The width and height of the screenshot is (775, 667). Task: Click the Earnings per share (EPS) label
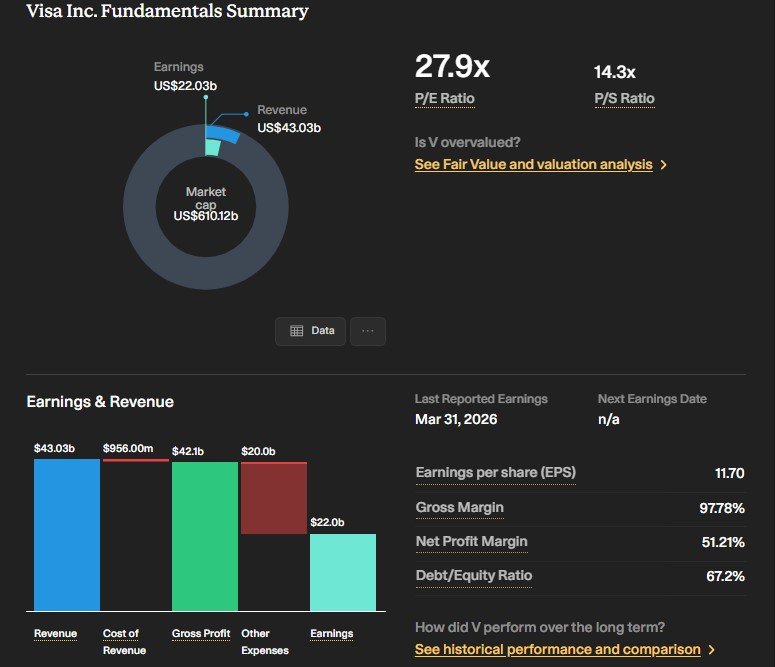pos(496,473)
